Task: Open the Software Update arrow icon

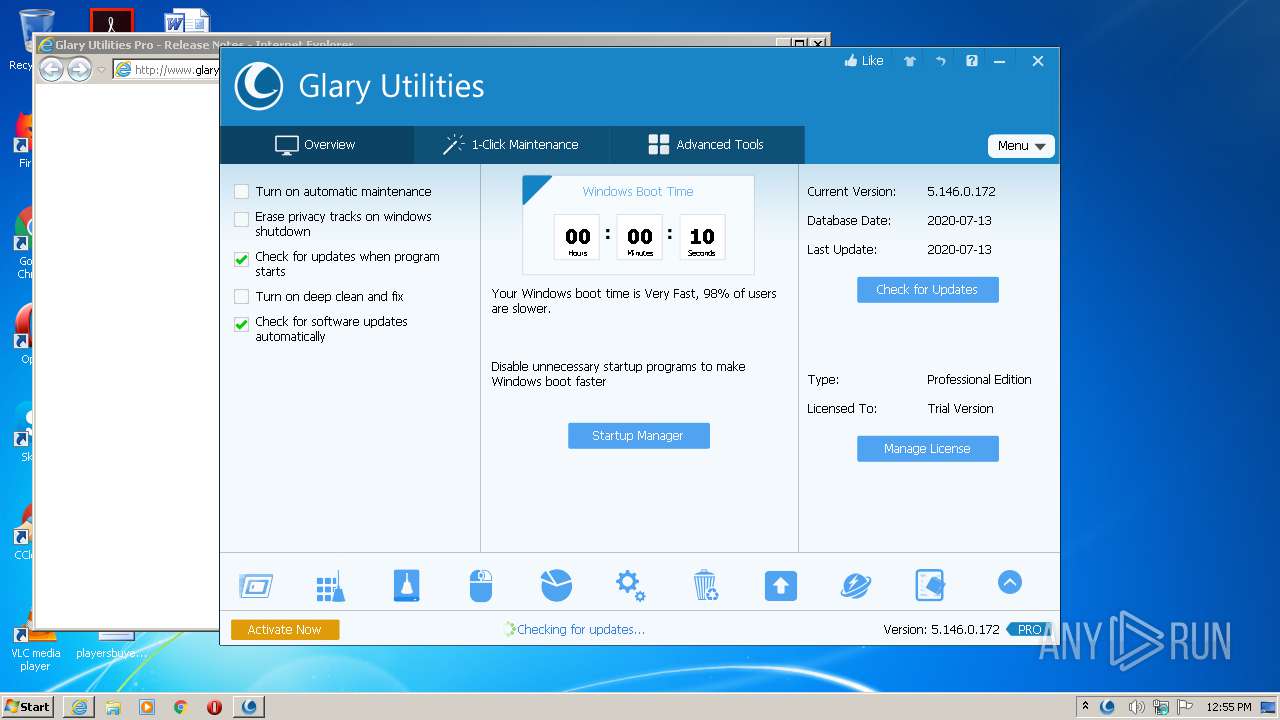Action: coord(780,585)
